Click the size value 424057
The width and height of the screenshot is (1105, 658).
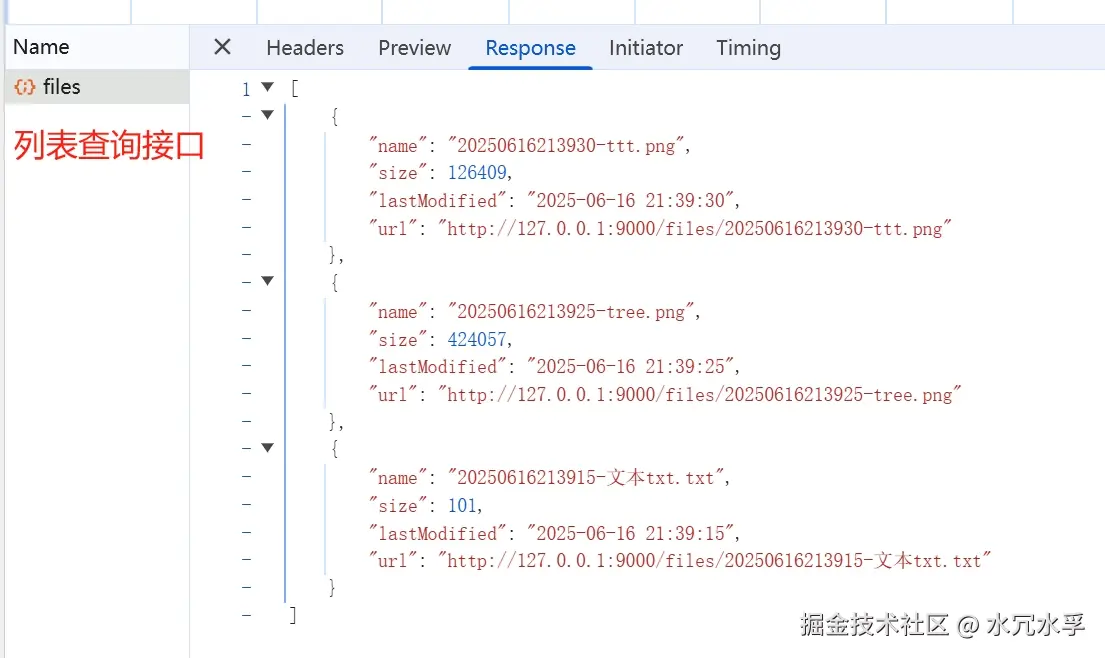click(477, 339)
